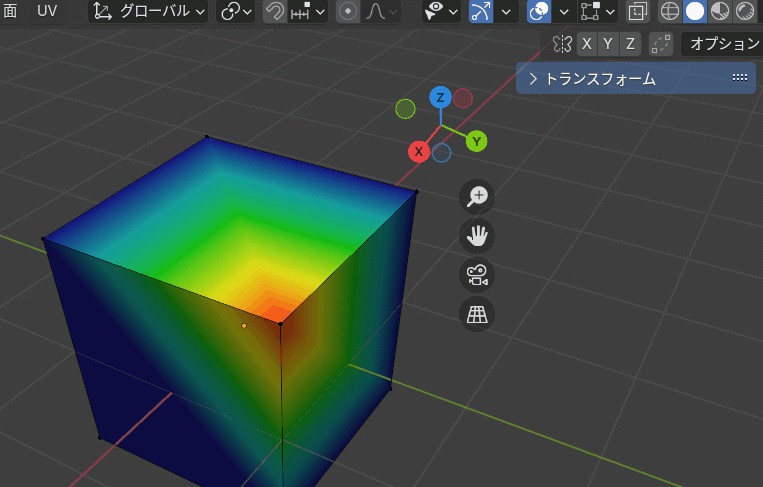Open the mesh edit mode overlays dropdown
The height and width of the screenshot is (487, 763).
[597, 11]
